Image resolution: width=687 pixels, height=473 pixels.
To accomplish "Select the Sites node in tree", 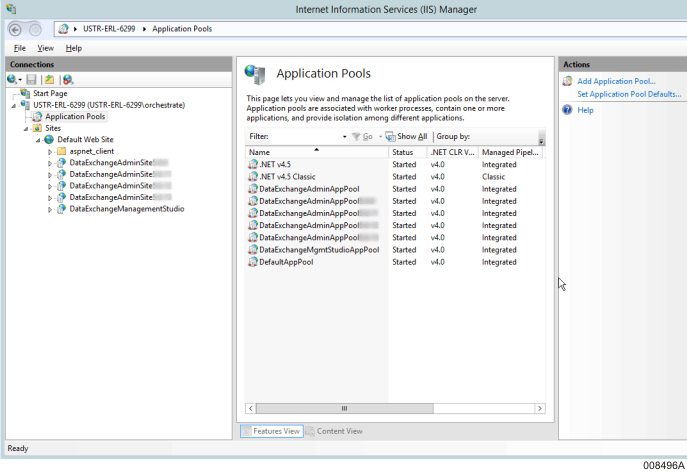I will point(53,128).
